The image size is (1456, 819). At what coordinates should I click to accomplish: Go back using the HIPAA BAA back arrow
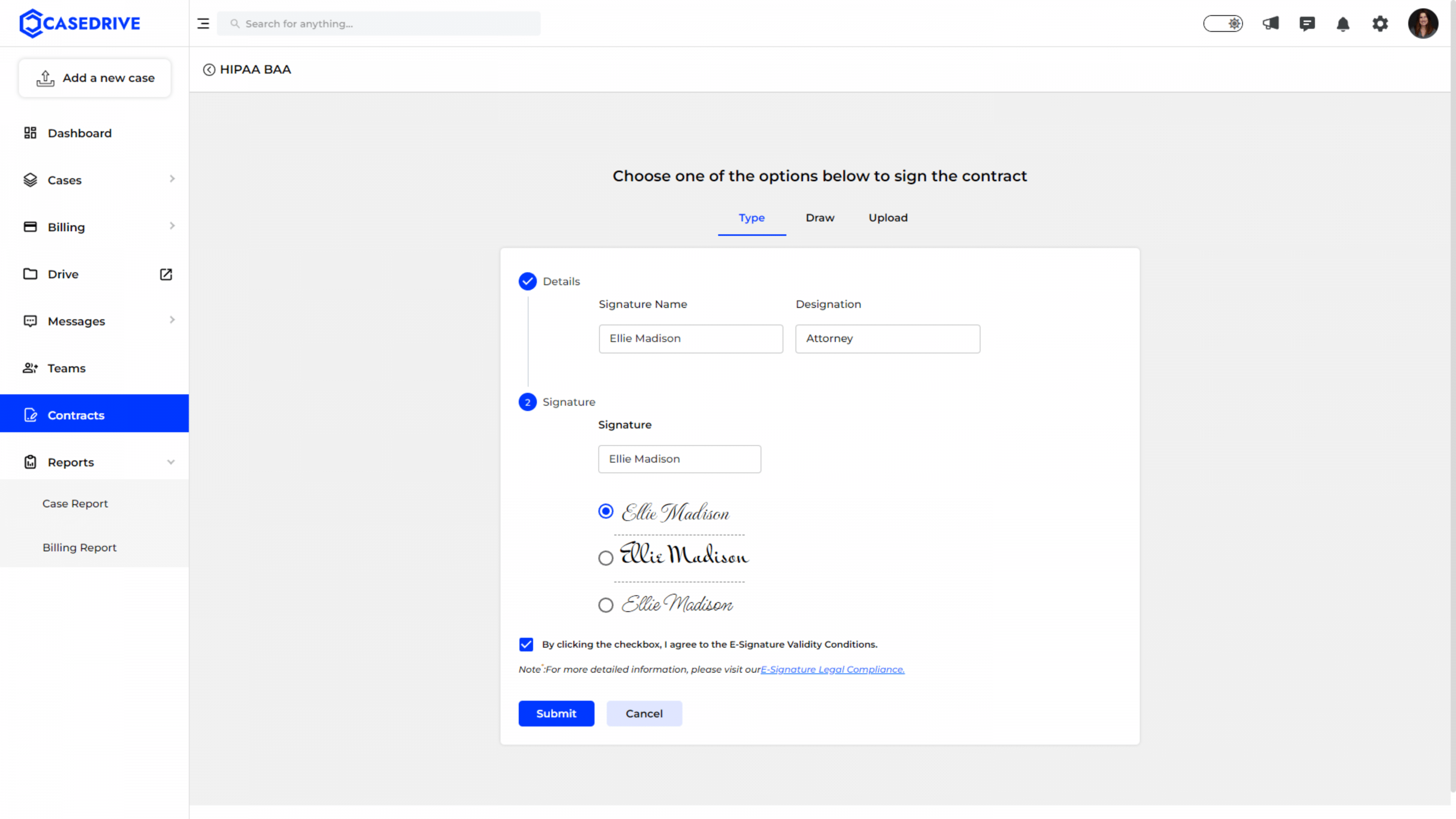point(209,70)
